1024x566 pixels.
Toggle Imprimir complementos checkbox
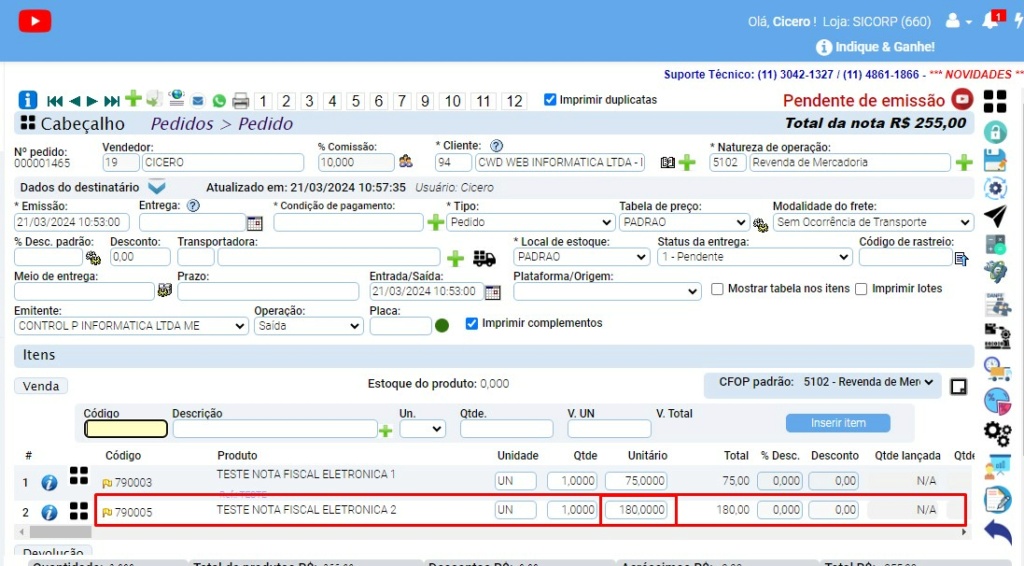pyautogui.click(x=472, y=323)
